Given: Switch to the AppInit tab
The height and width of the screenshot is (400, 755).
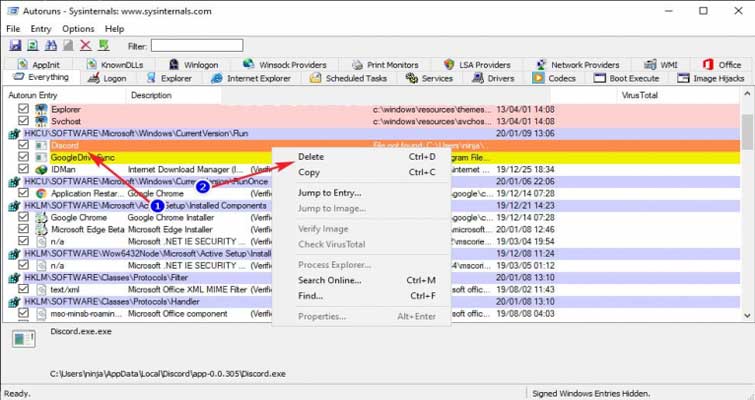Looking at the screenshot, I should point(39,65).
